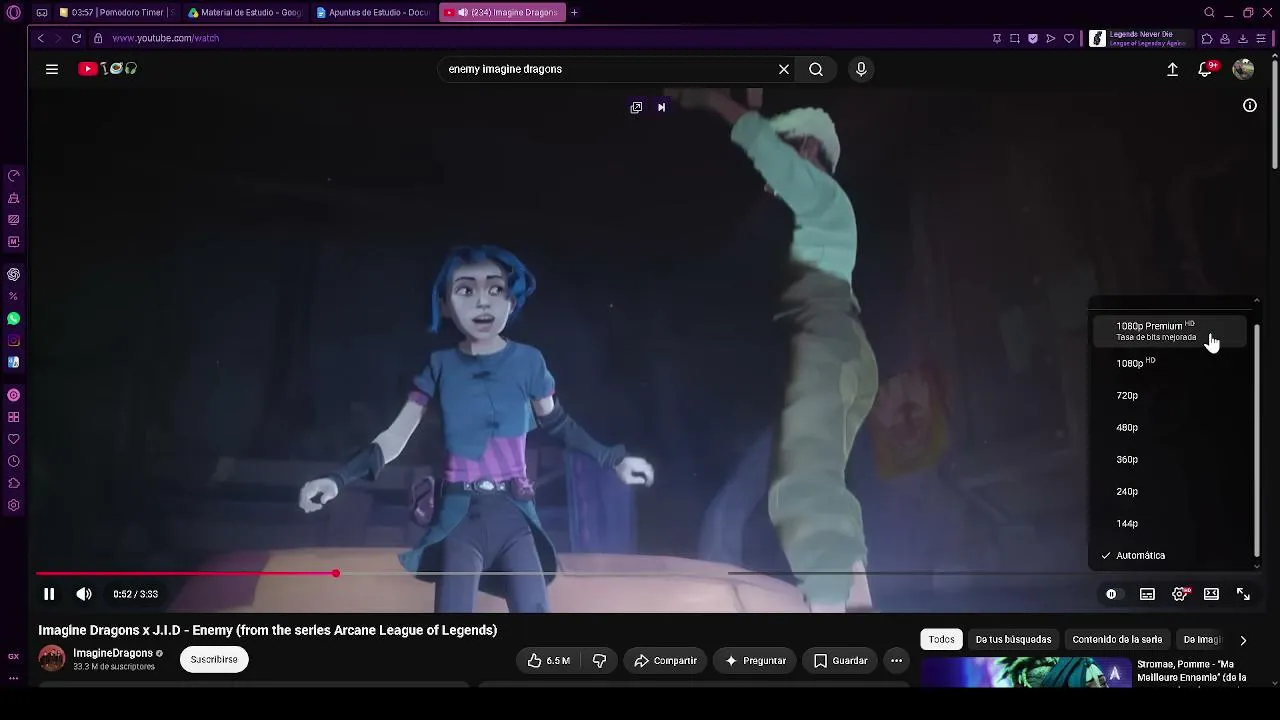
Task: Pick 240p video quality
Action: pyautogui.click(x=1169, y=491)
